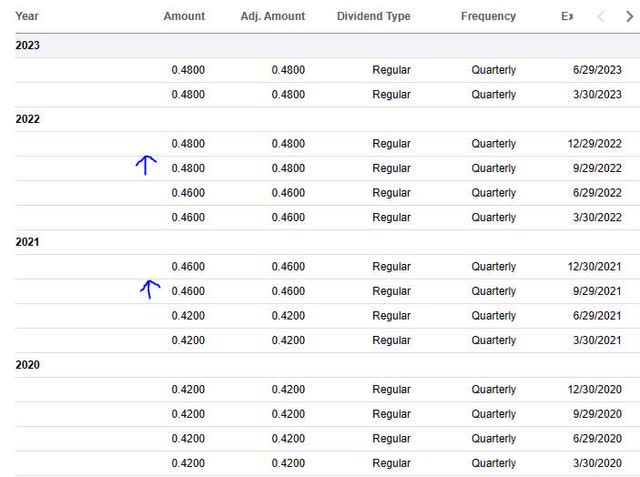Click the right chevron to show more columns
The image size is (640, 477).
629,16
